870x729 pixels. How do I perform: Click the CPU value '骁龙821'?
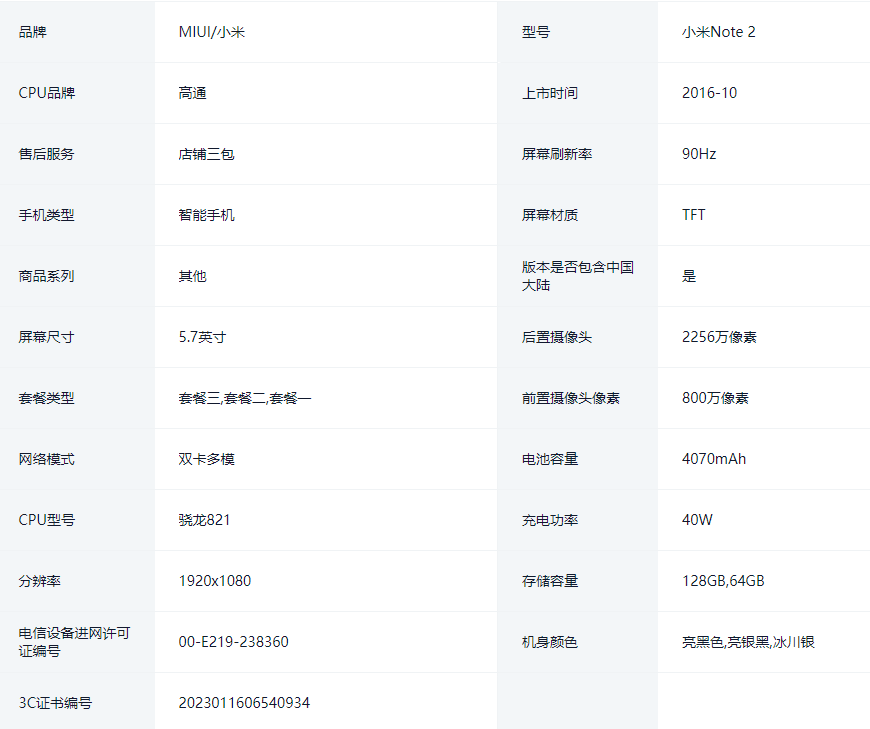coord(204,520)
